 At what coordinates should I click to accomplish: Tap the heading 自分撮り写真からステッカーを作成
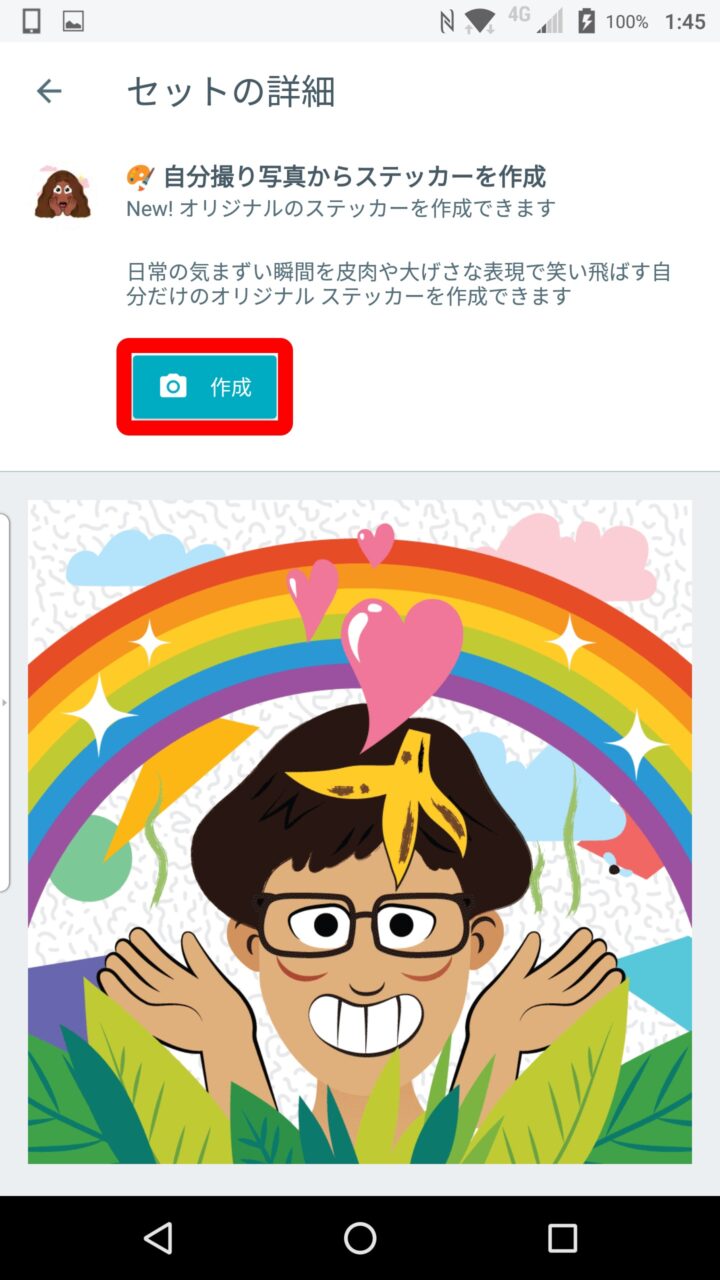(x=354, y=177)
